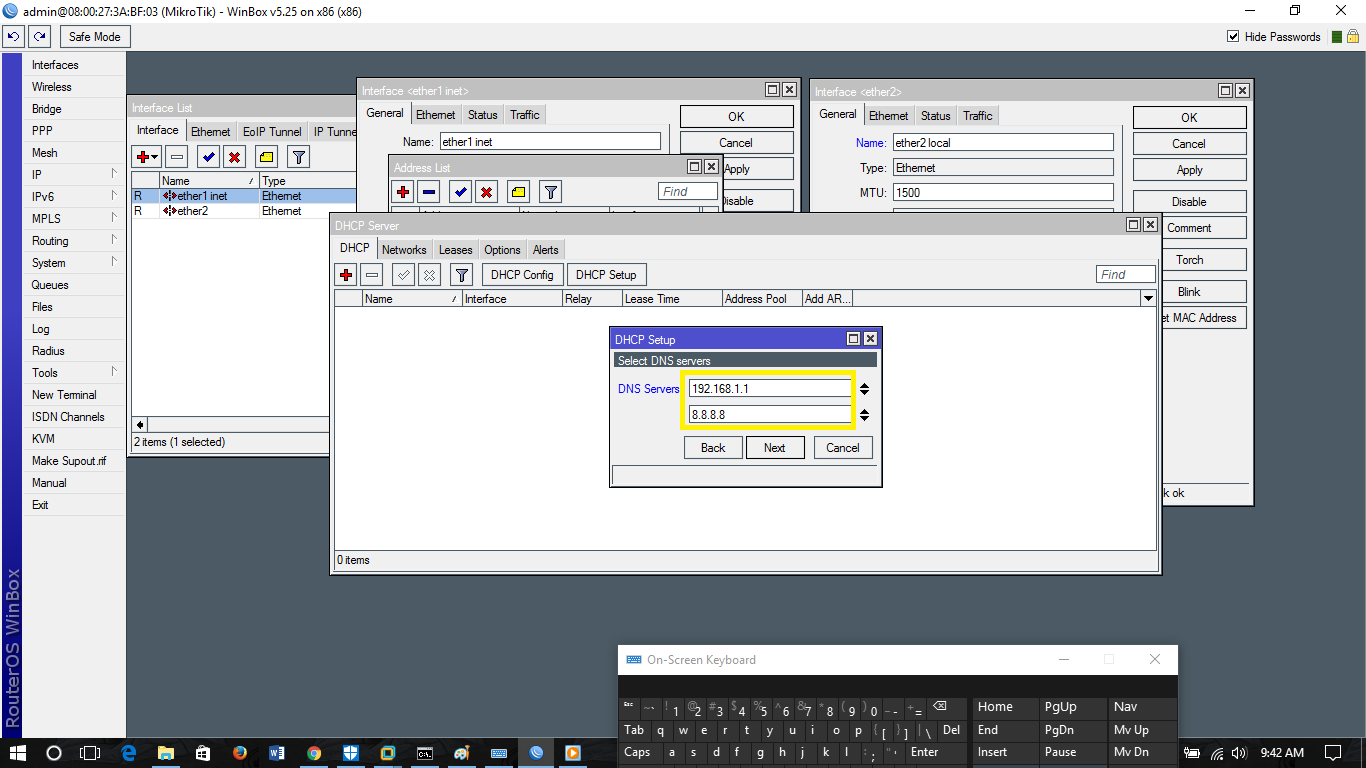Viewport: 1366px width, 768px height.
Task: Click the blue minus Remove icon in Address List
Action: pyautogui.click(x=429, y=192)
